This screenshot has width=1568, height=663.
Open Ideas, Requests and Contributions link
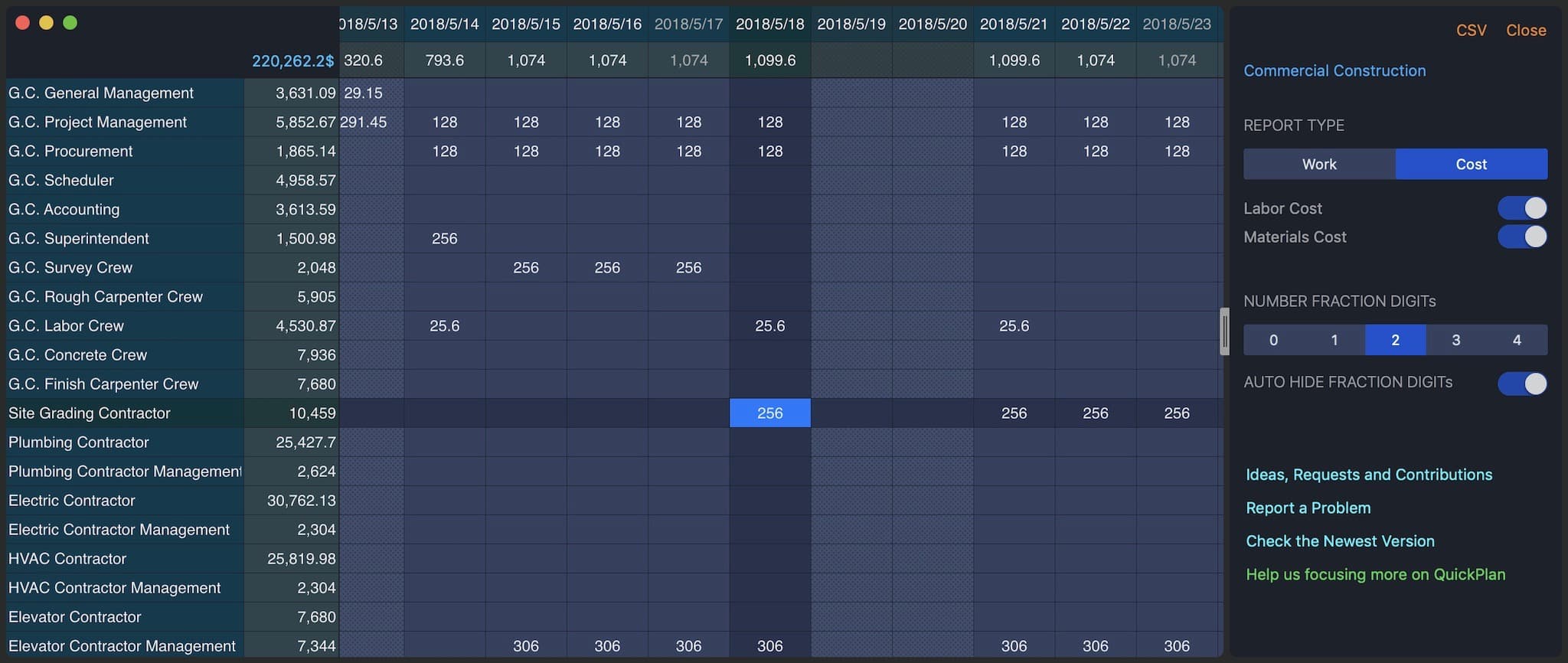pos(1368,475)
